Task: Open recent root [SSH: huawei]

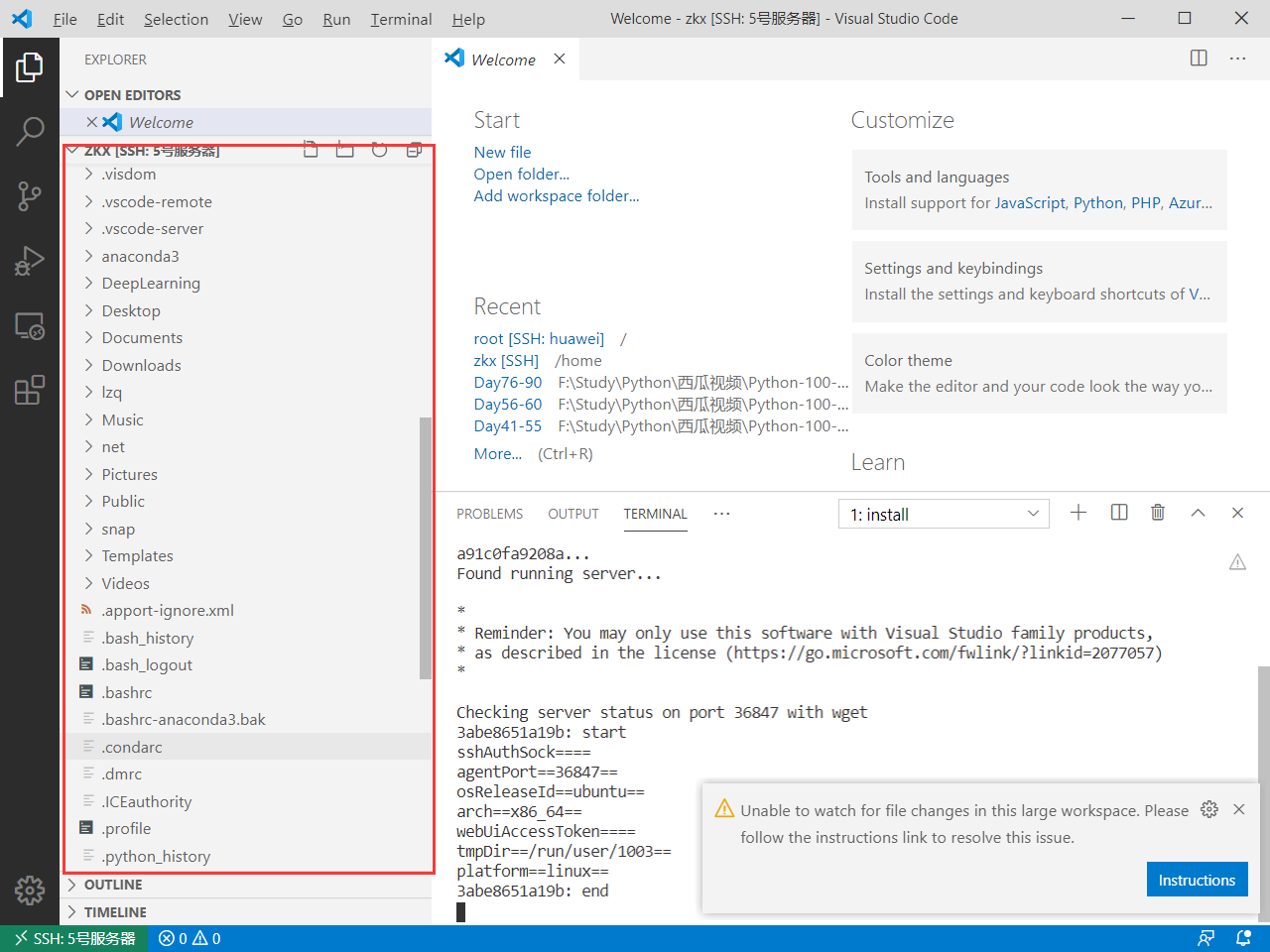Action: pos(539,338)
